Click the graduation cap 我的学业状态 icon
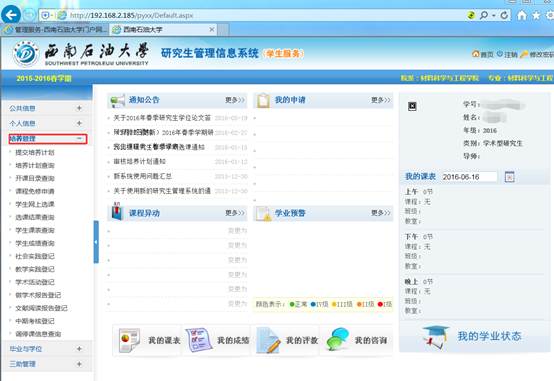The image size is (554, 381). 436,337
